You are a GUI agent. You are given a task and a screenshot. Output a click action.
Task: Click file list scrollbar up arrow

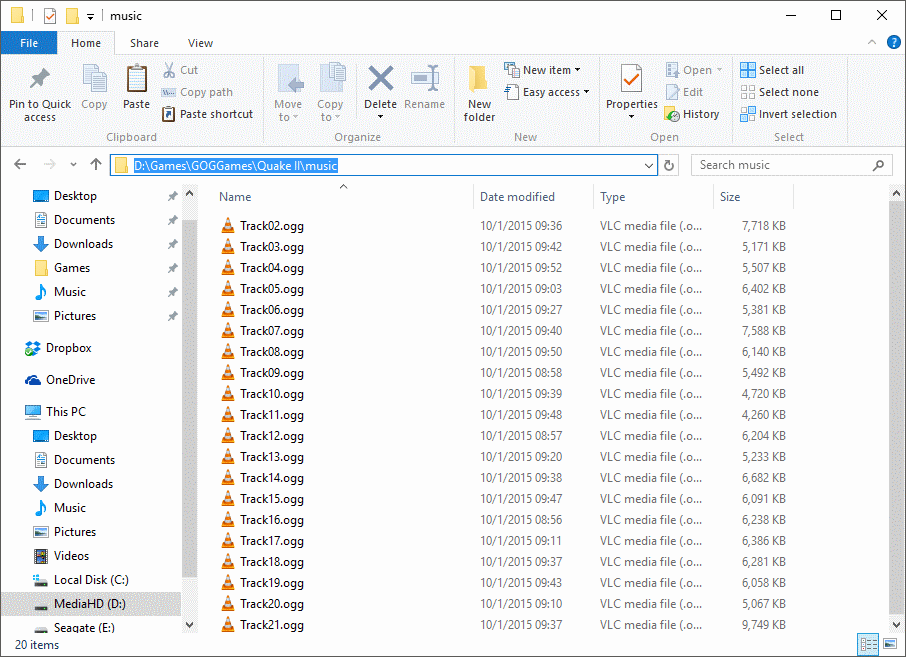(896, 194)
